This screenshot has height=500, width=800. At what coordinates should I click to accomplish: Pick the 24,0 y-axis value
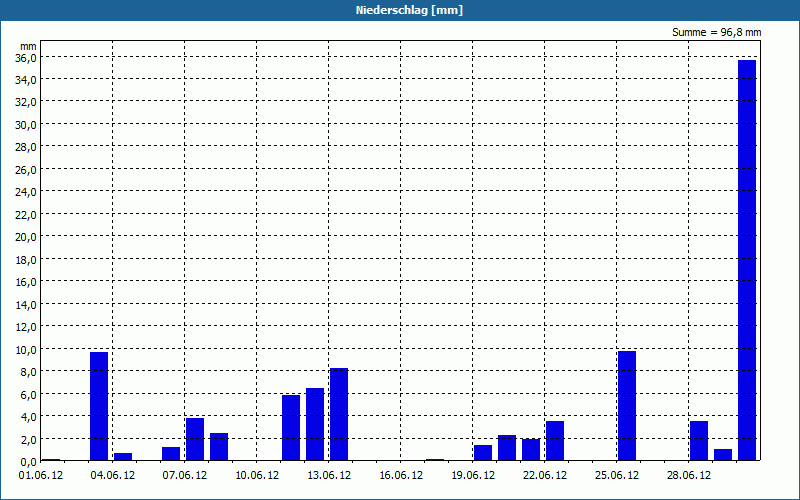[26, 192]
